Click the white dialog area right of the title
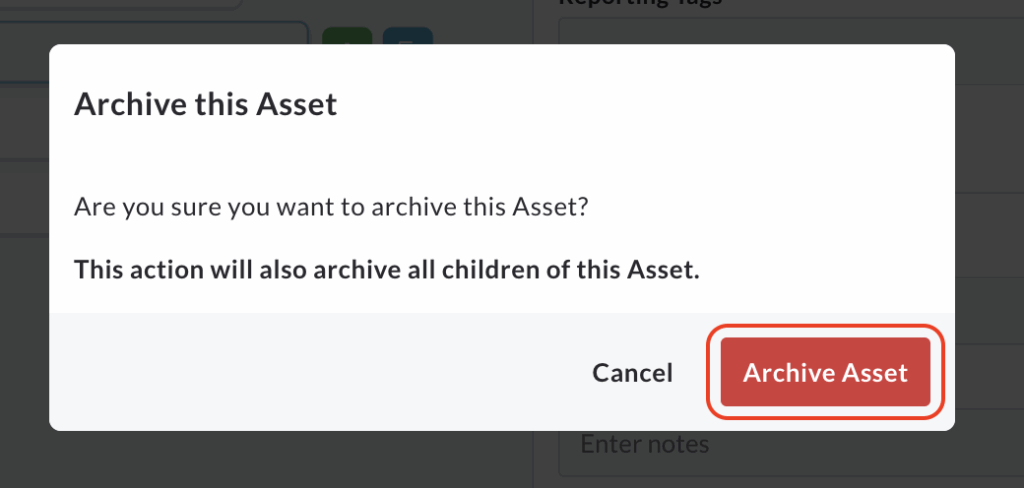This screenshot has width=1024, height=488. (x=650, y=104)
